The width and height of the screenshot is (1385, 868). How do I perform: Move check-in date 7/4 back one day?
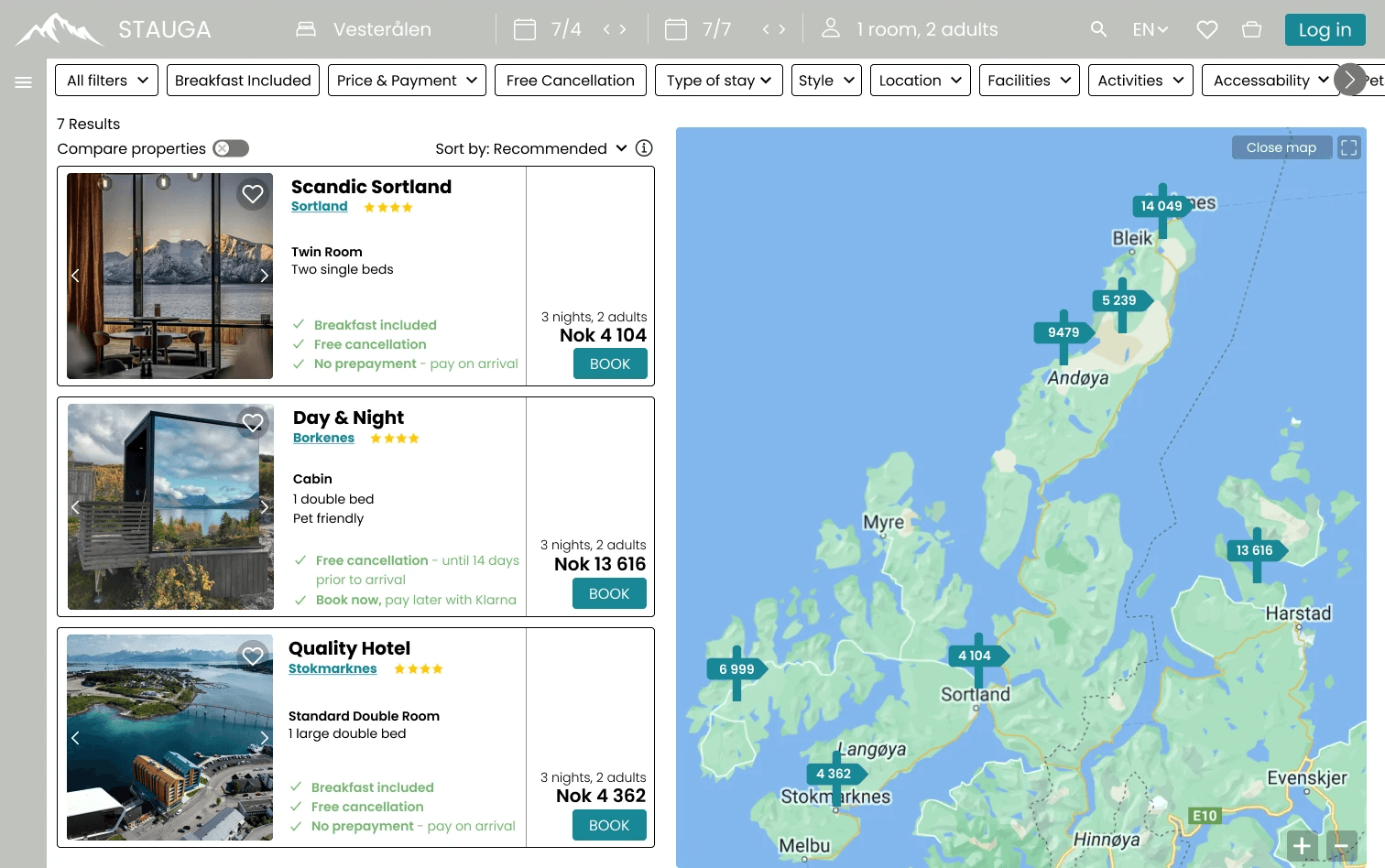point(606,29)
